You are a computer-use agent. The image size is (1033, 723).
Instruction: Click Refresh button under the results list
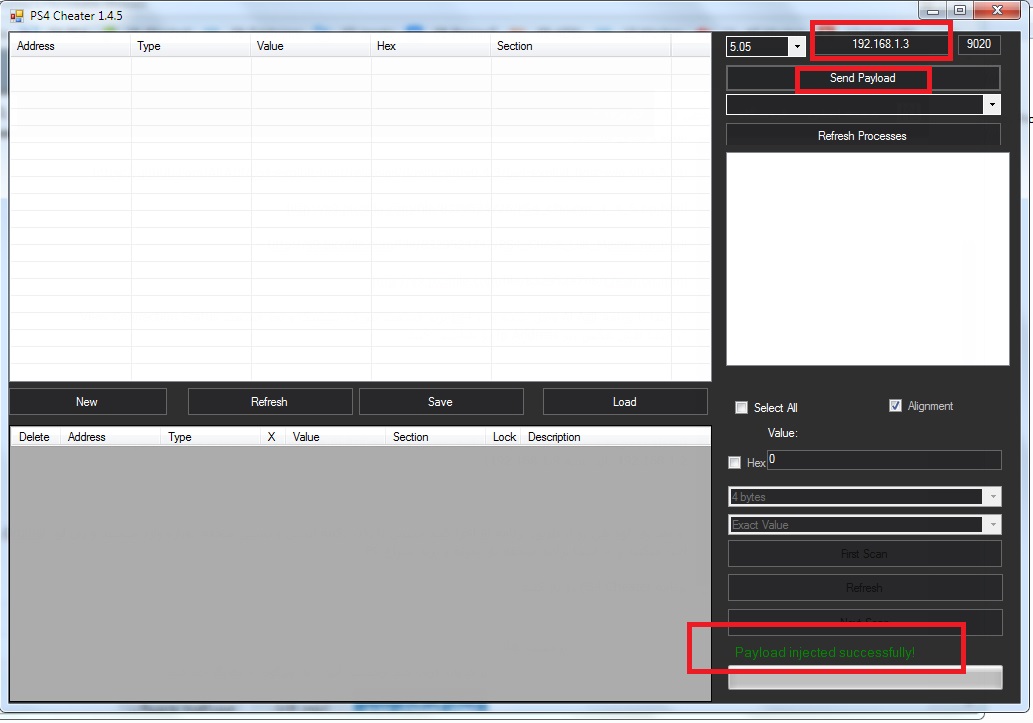click(269, 402)
